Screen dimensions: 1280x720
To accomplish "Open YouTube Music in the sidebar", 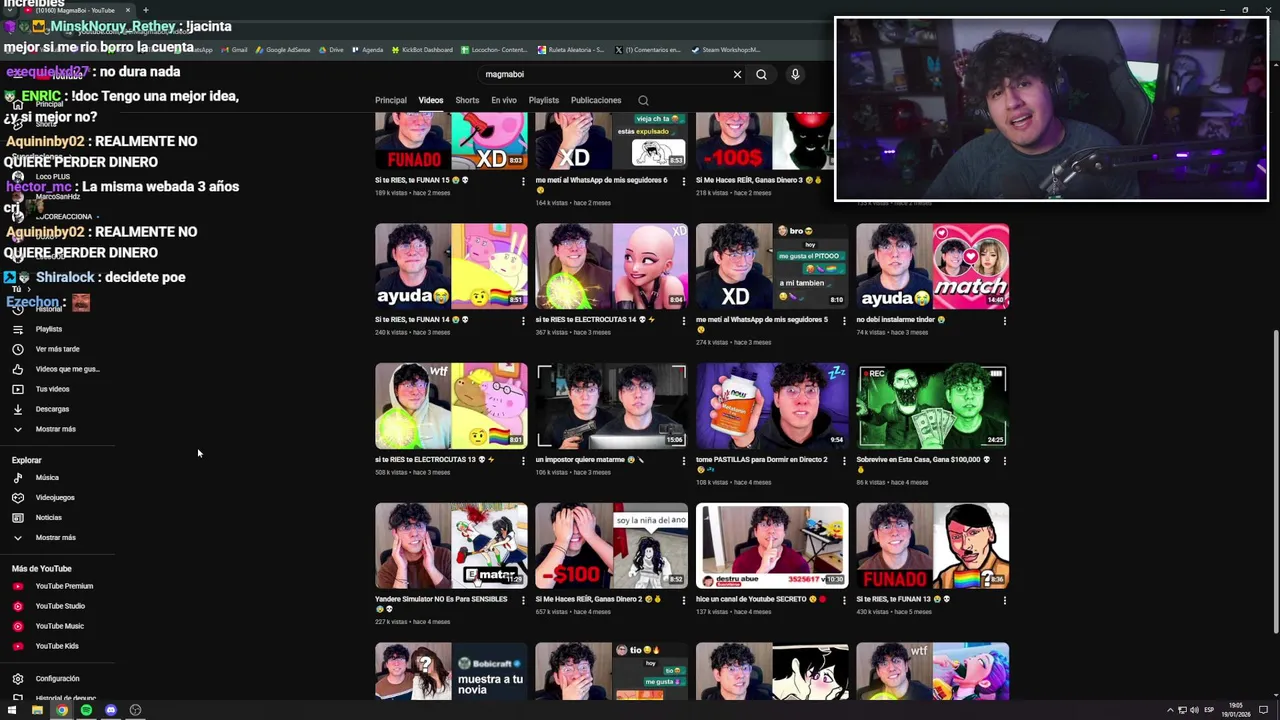I will (x=58, y=626).
